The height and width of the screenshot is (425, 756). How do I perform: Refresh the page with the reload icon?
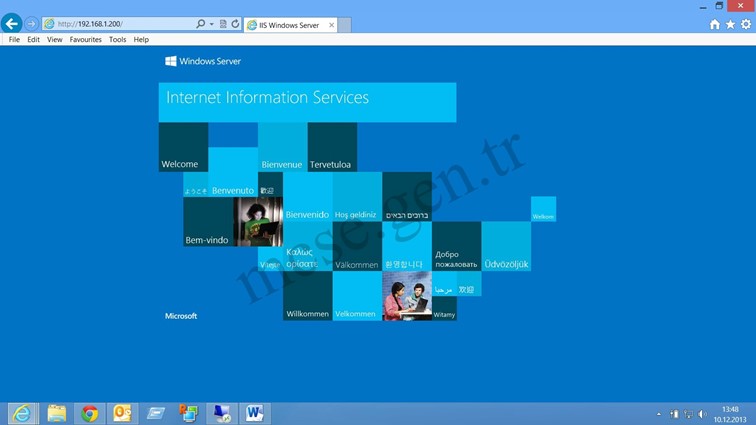(235, 24)
